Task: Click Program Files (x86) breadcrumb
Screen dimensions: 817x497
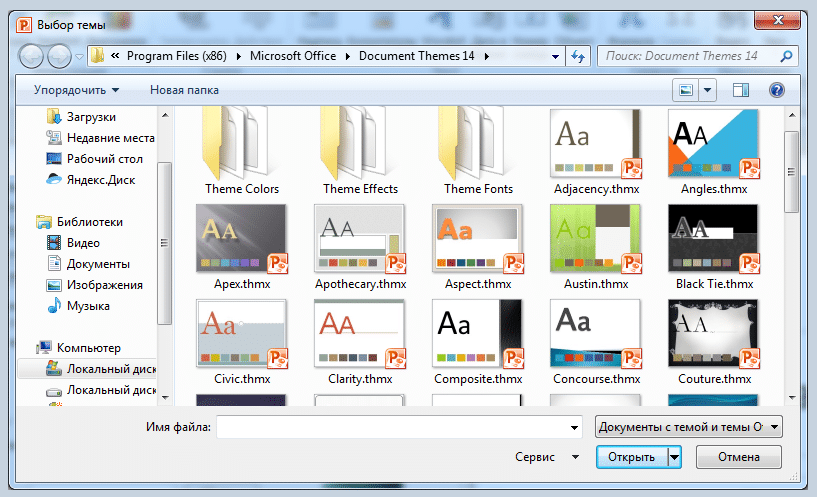Action: [177, 56]
